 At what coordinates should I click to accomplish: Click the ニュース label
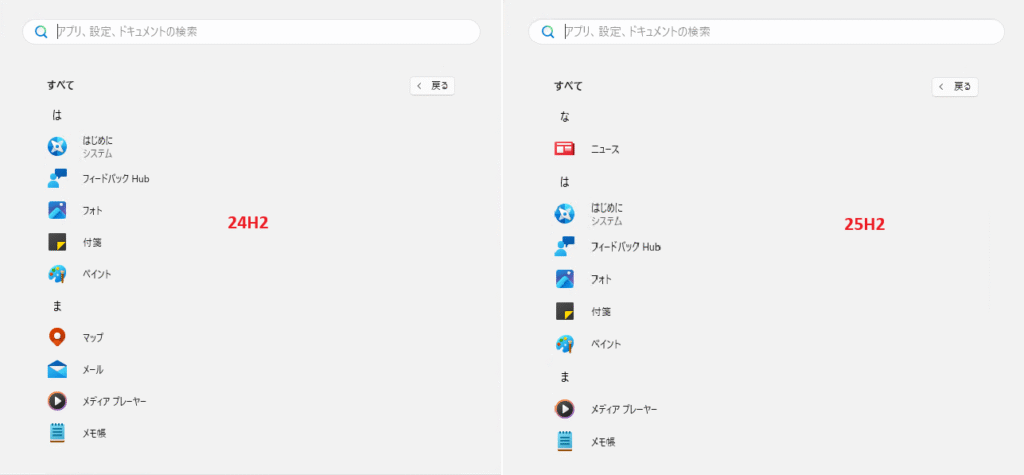(x=605, y=150)
